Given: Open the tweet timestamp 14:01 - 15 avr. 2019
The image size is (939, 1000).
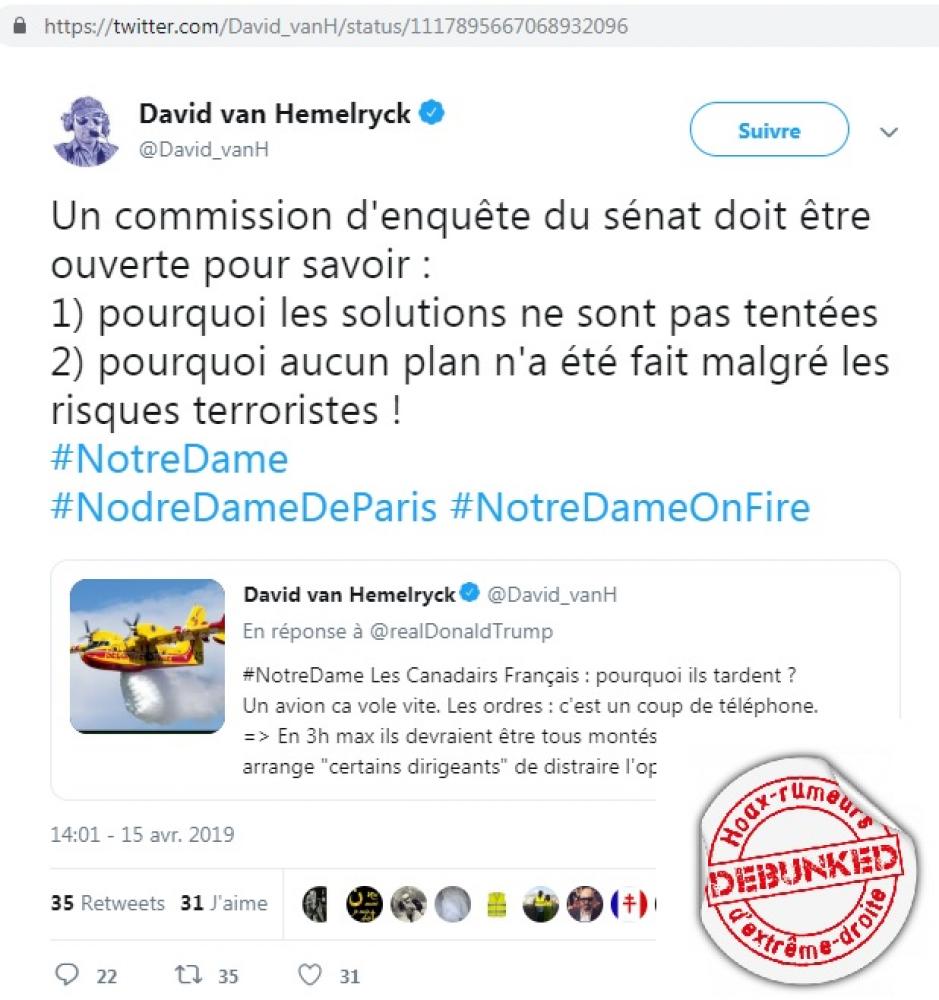Looking at the screenshot, I should click(x=142, y=834).
